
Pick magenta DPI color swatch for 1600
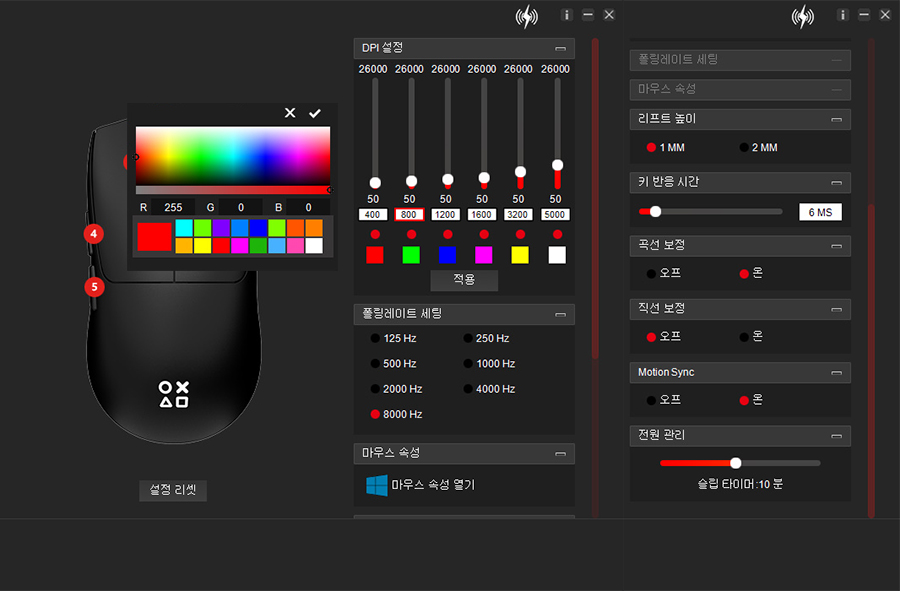483,255
